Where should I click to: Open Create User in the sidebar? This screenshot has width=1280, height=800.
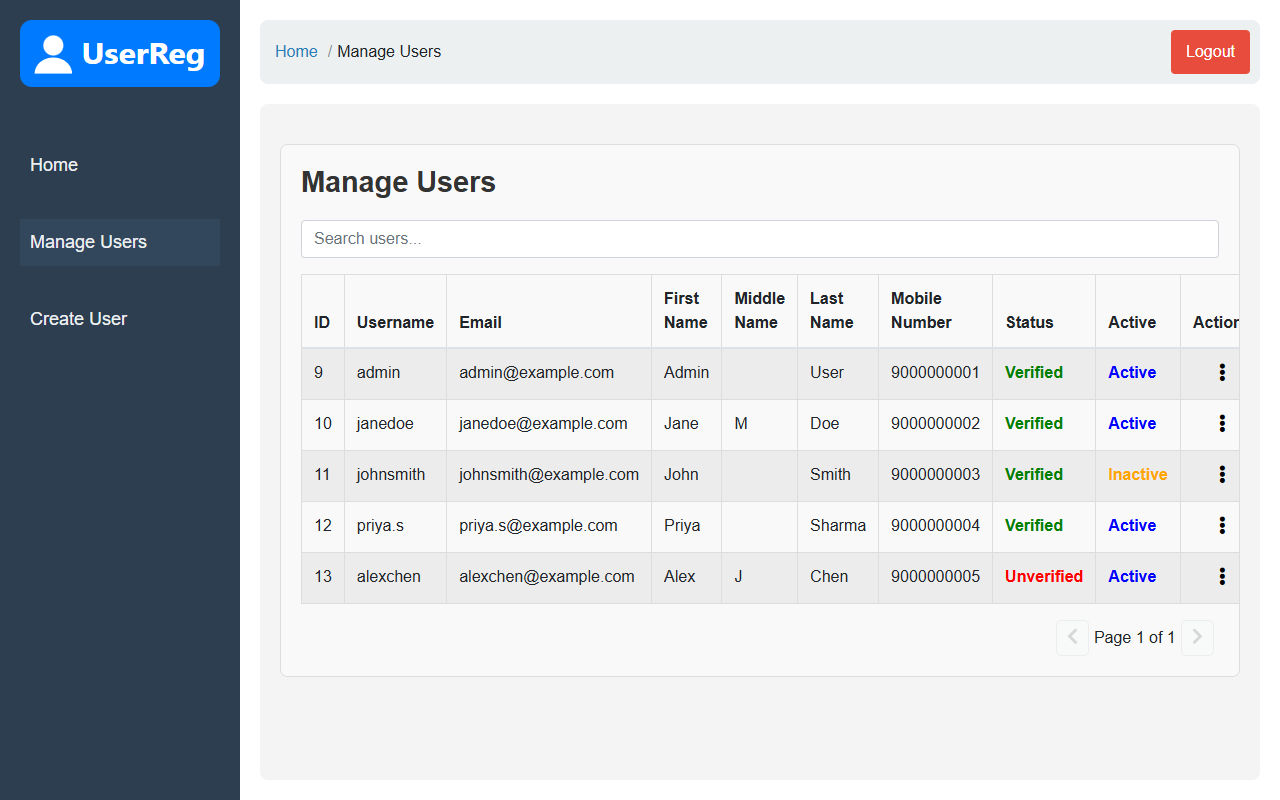pyautogui.click(x=120, y=319)
